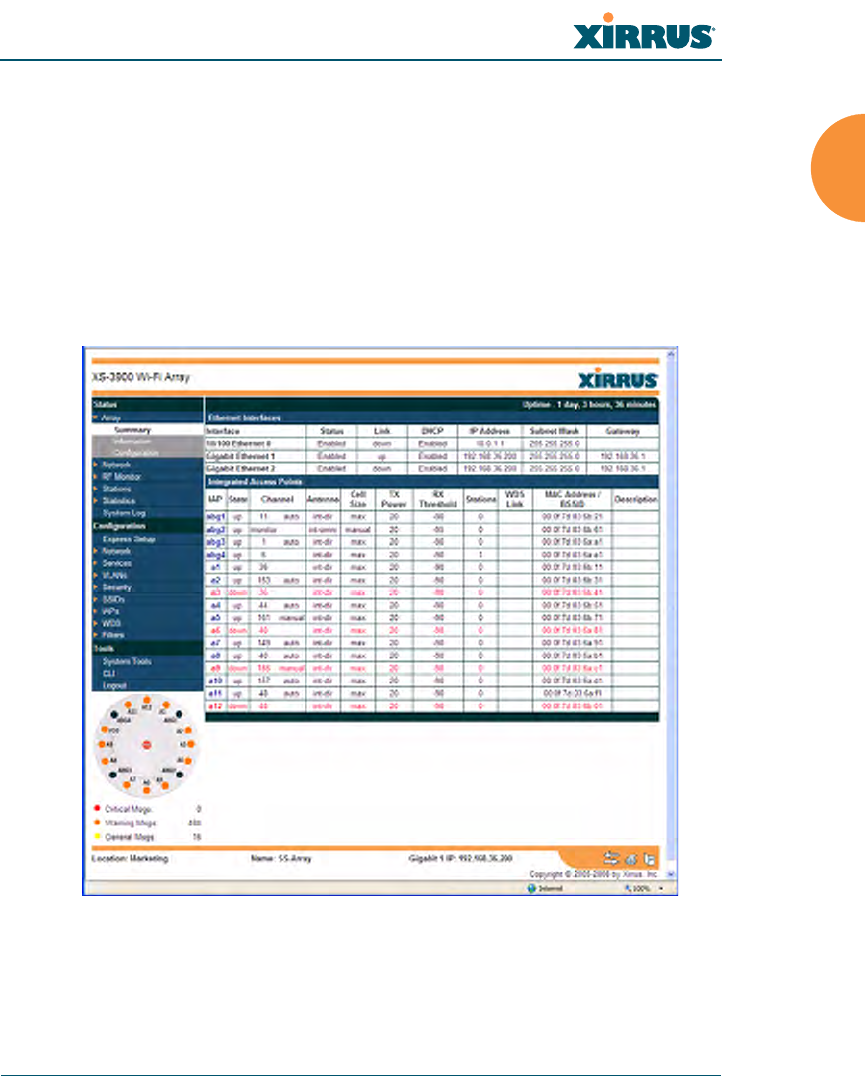Expand the VLANs item
This screenshot has height=1076, width=865.
tap(96, 575)
